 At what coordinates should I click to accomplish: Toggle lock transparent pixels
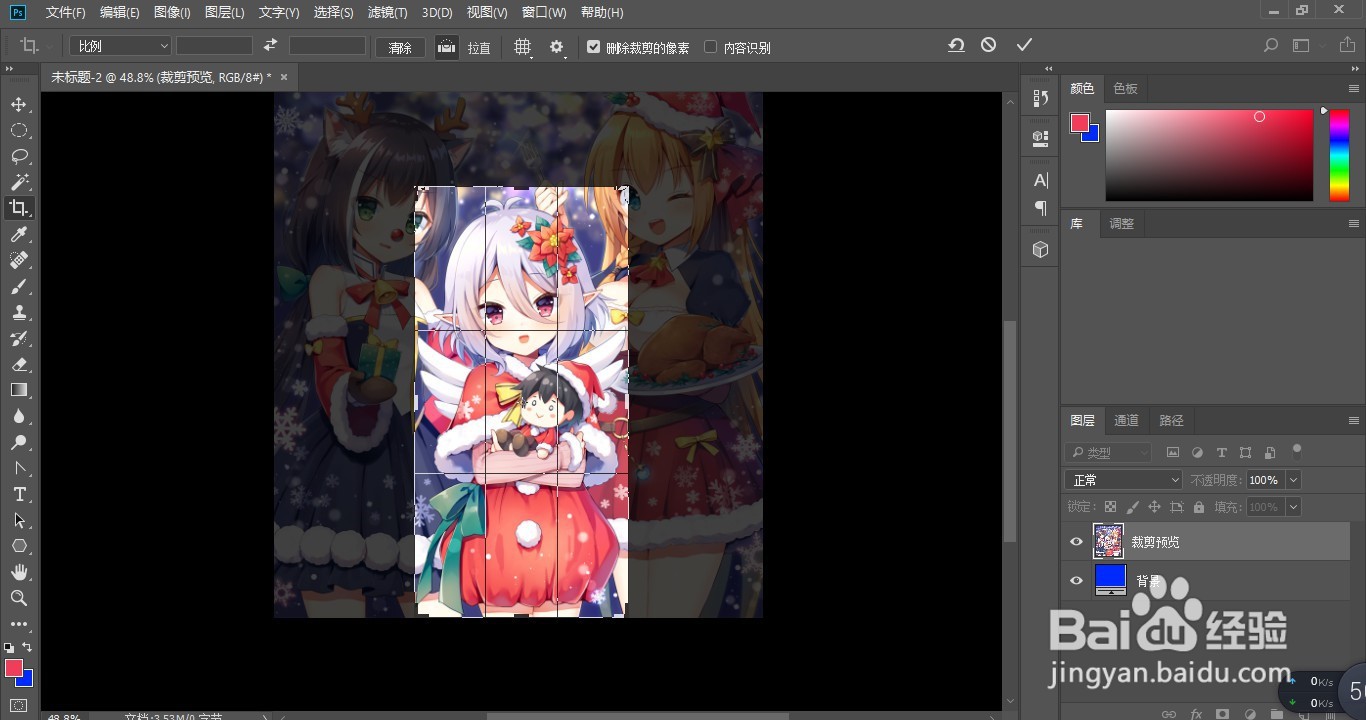[1110, 507]
